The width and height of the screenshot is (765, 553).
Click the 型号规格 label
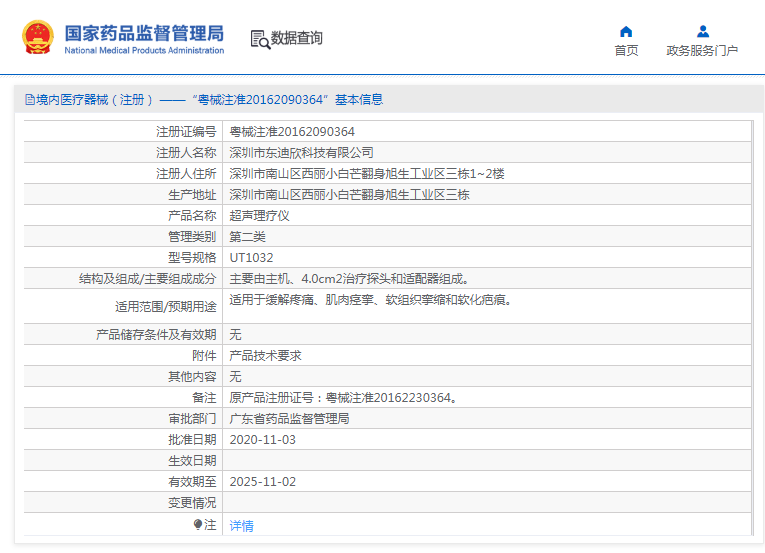coord(192,258)
